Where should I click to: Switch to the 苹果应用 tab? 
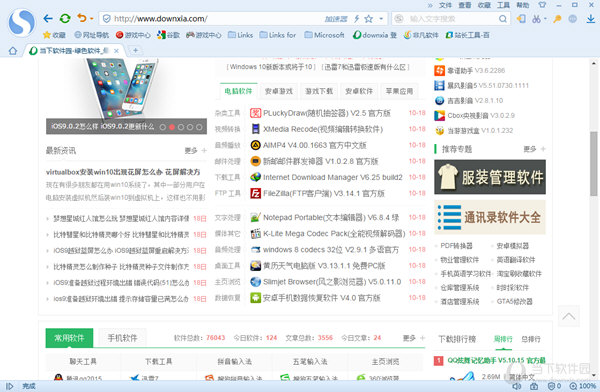pyautogui.click(x=399, y=91)
